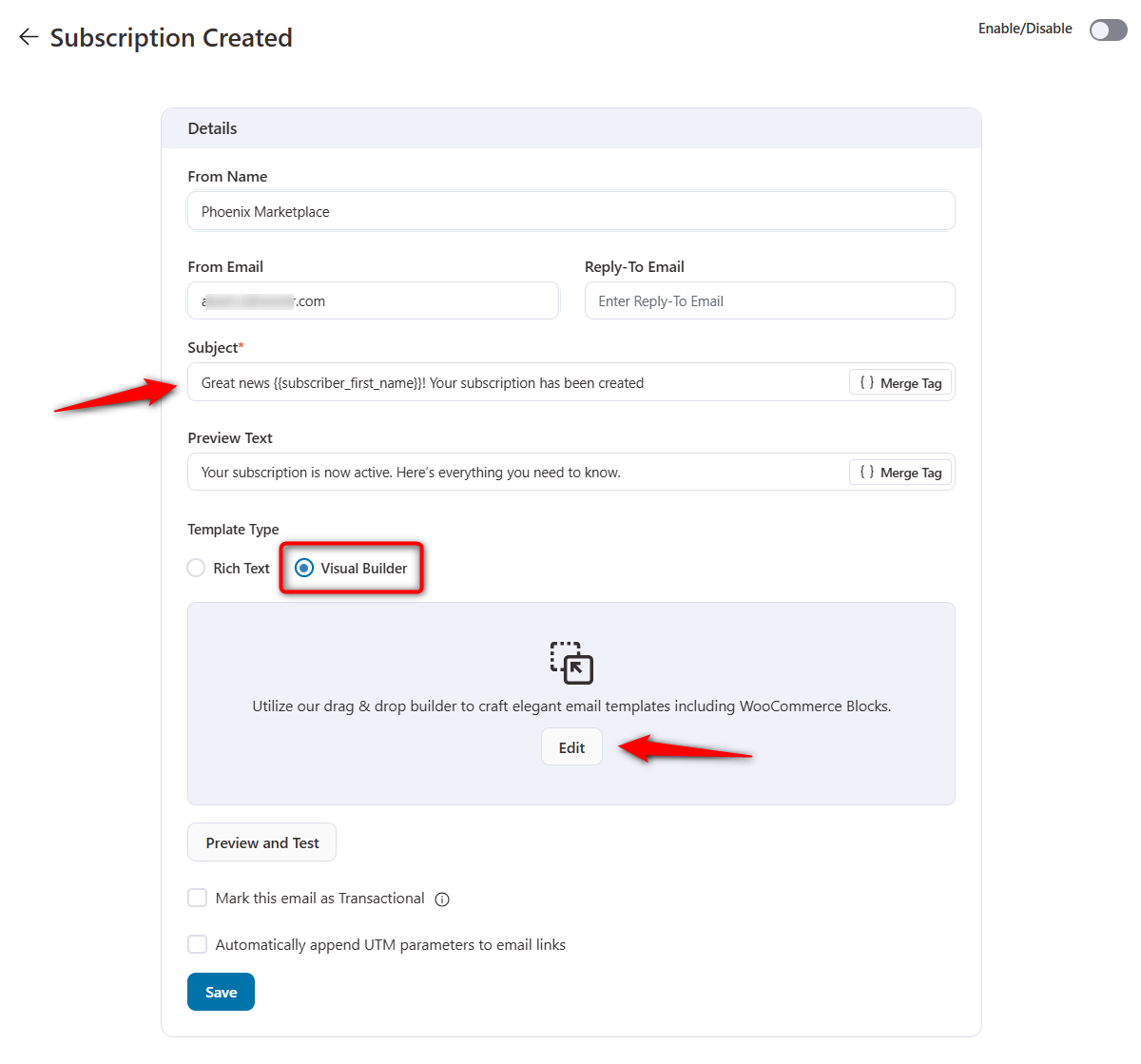1141x1064 pixels.
Task: Click the Subscription Created page title
Action: click(x=171, y=37)
